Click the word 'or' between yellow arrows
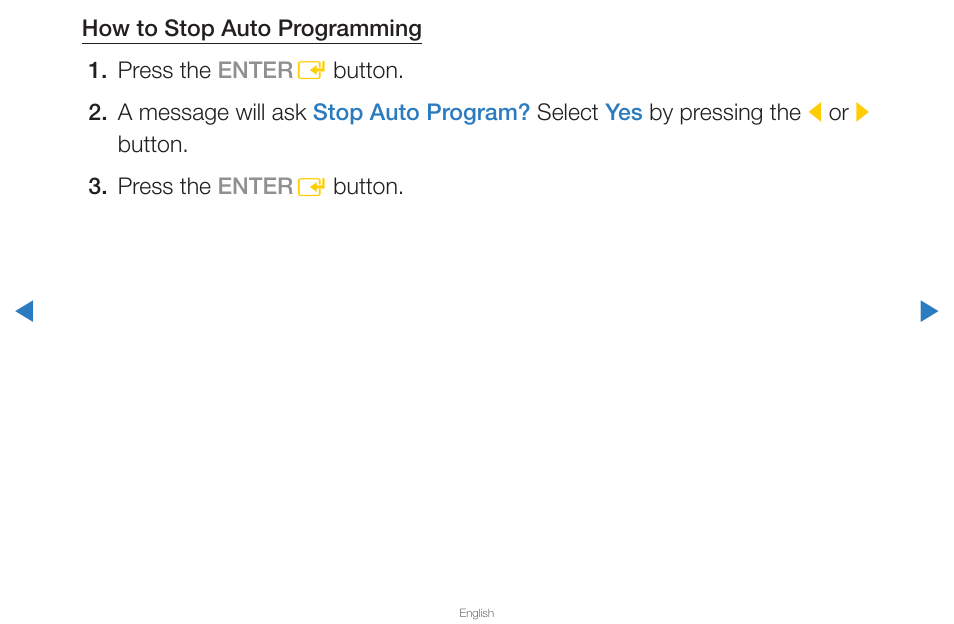 (x=838, y=114)
